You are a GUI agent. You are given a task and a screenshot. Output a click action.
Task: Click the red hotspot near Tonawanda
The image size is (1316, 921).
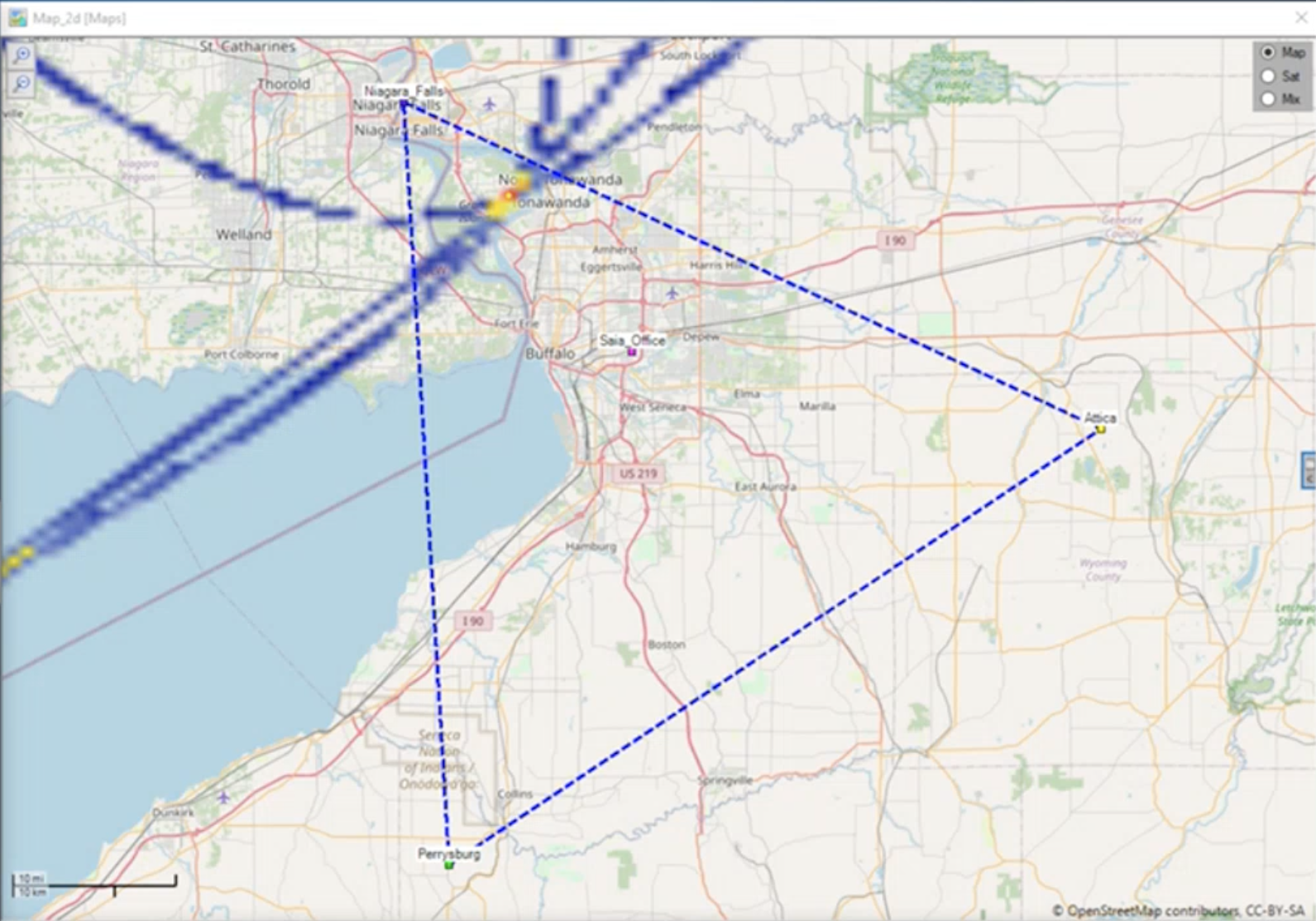[508, 195]
